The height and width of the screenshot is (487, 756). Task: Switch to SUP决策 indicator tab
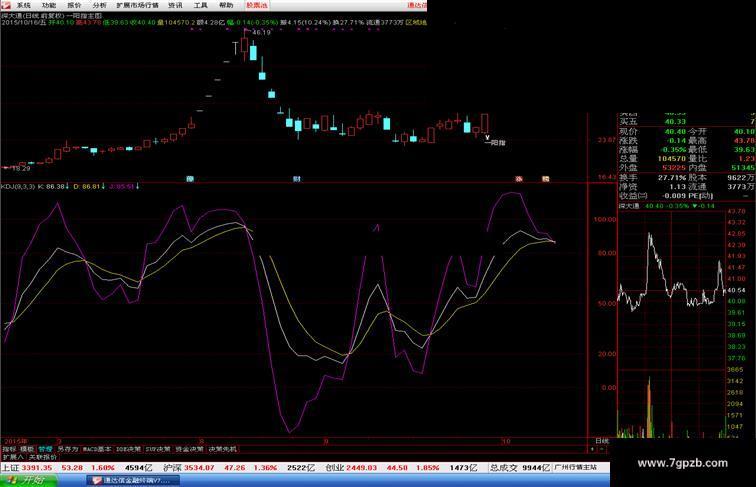(x=158, y=449)
